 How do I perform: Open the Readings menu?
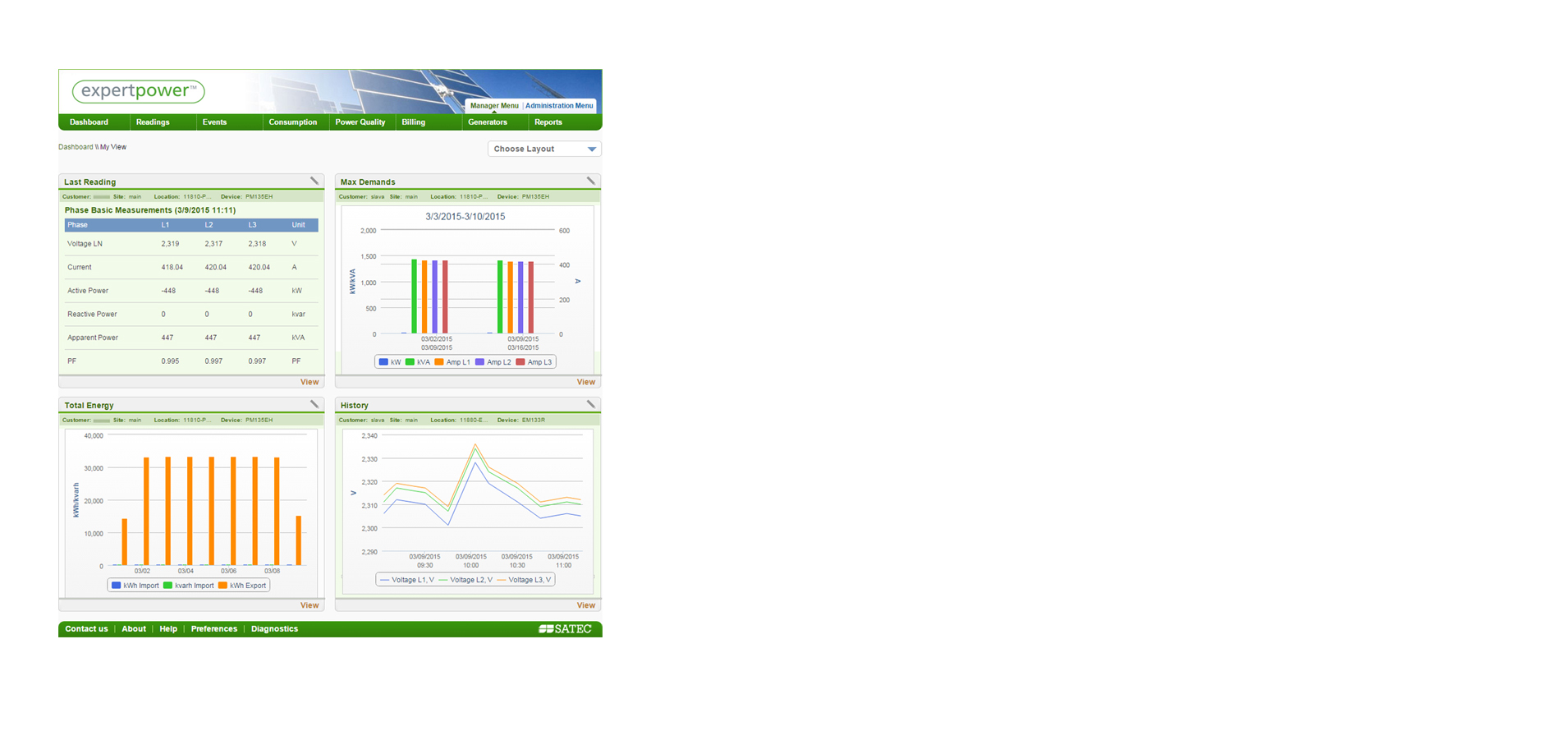pos(153,122)
